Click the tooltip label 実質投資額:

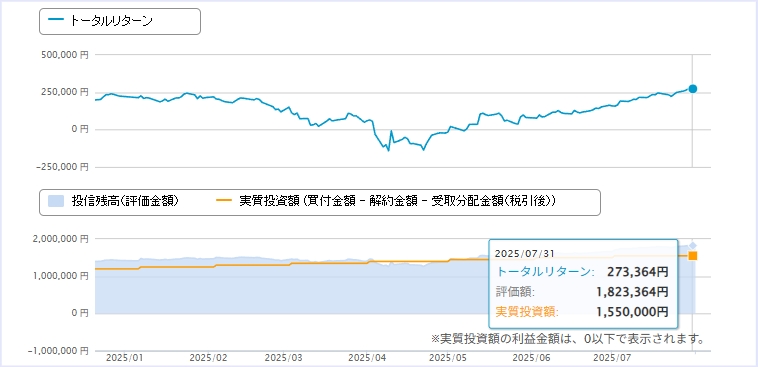coord(527,312)
